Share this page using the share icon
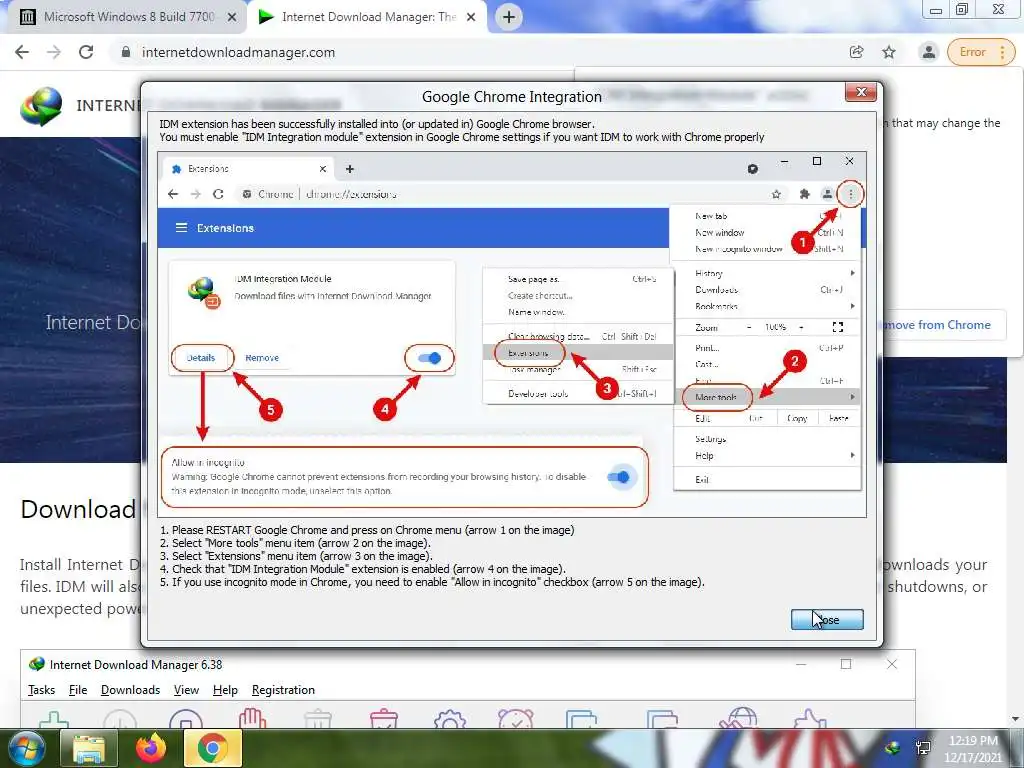Image resolution: width=1024 pixels, height=768 pixels. 856,52
